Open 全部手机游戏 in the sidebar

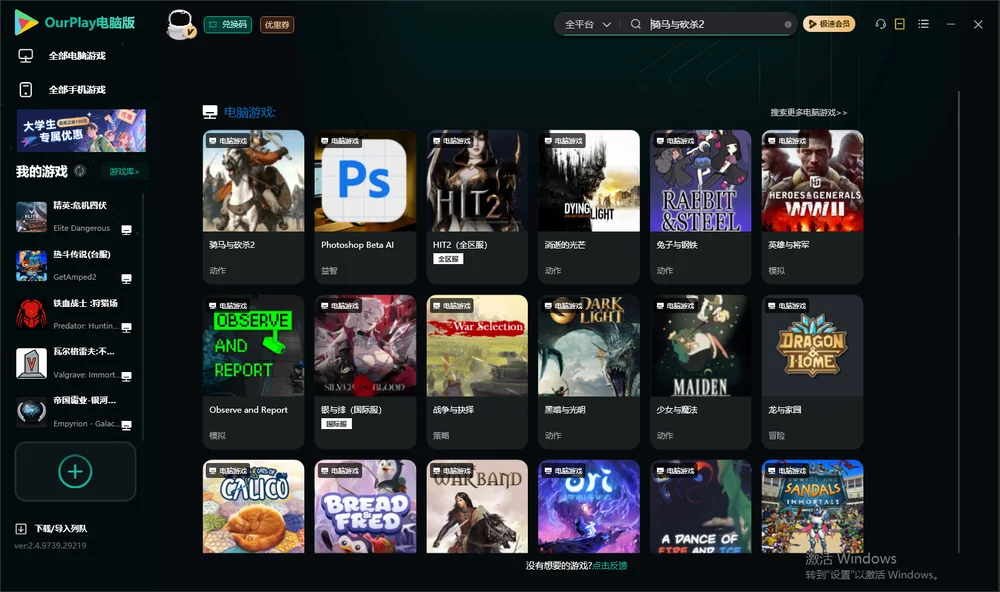click(x=62, y=90)
